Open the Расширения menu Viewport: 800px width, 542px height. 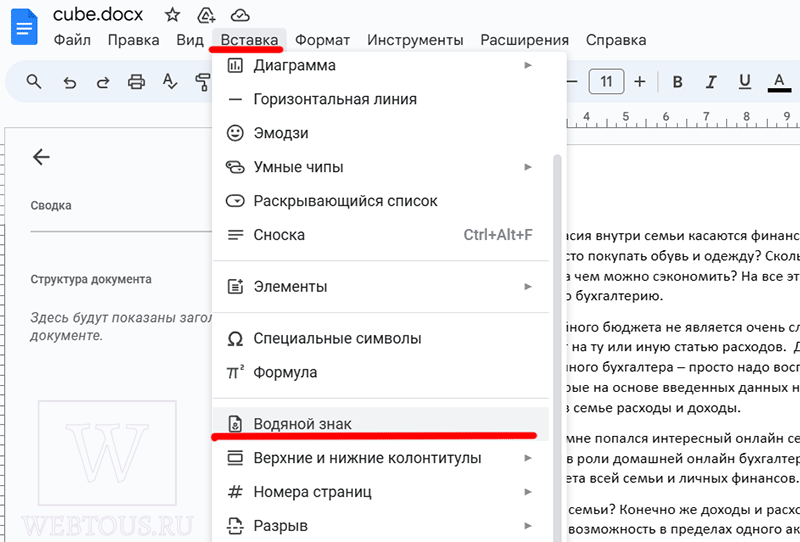pos(524,40)
